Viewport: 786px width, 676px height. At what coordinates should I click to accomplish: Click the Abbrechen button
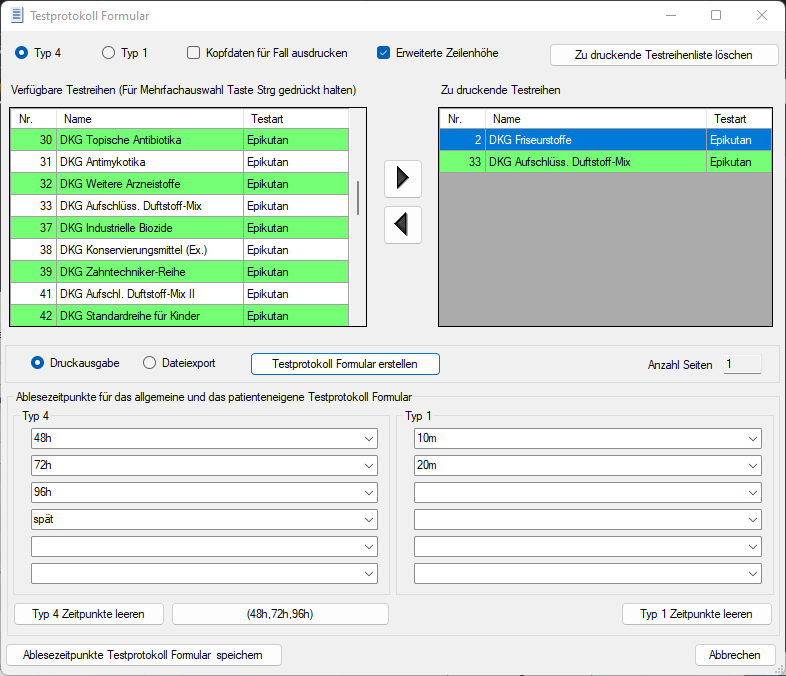[735, 655]
